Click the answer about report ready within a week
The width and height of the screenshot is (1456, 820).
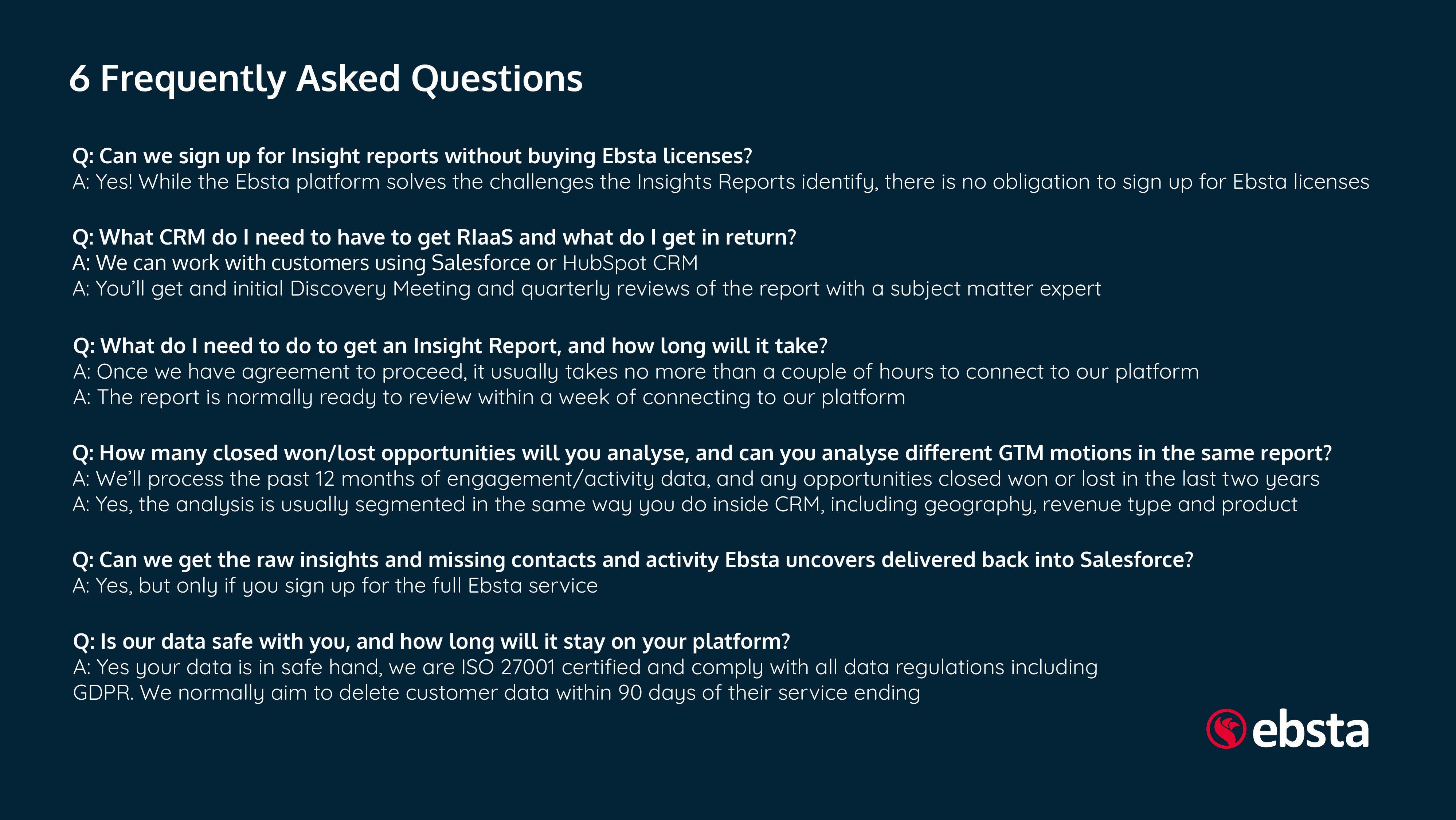click(489, 398)
